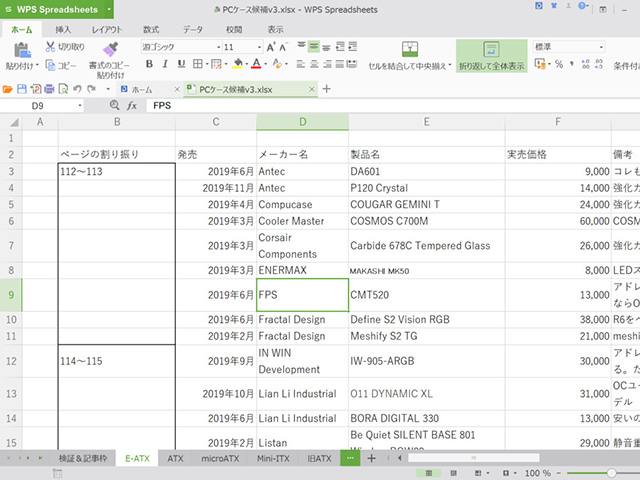The height and width of the screenshot is (480, 640).
Task: Open the 校閲 (Review) ribbon tab
Action: point(234,29)
